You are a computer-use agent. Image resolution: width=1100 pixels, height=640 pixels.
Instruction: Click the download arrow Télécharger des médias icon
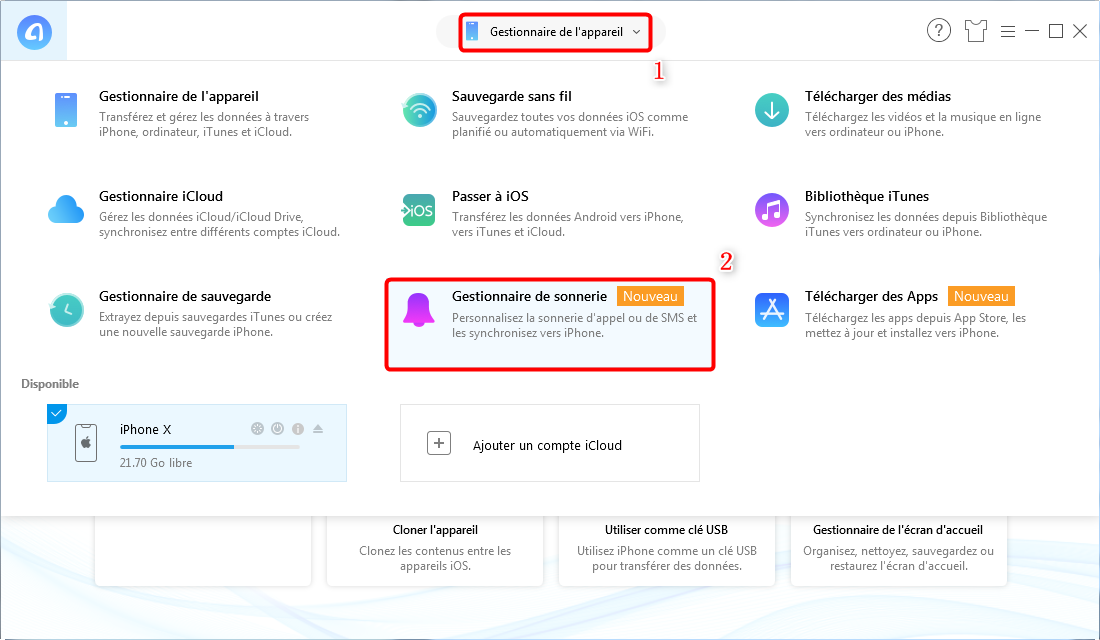pos(772,110)
